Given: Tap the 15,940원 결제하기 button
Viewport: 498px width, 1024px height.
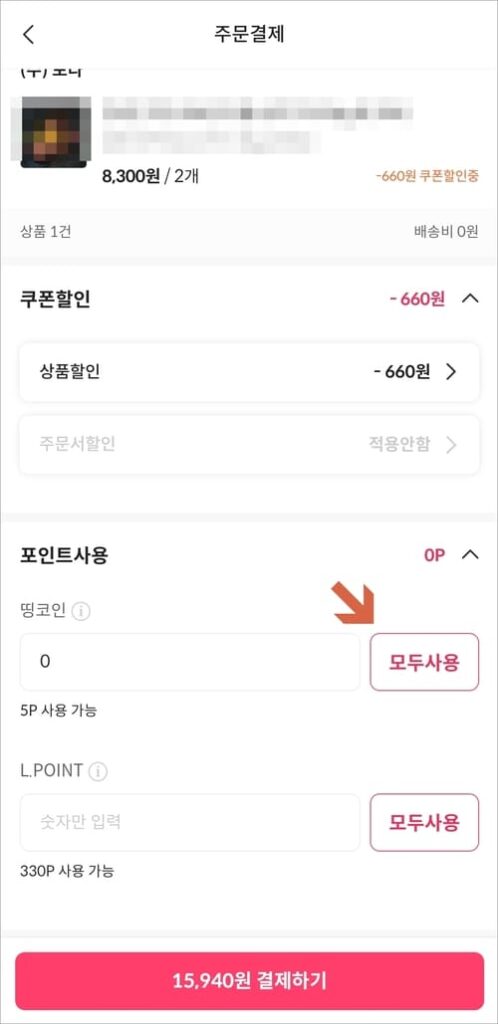Looking at the screenshot, I should (x=249, y=981).
